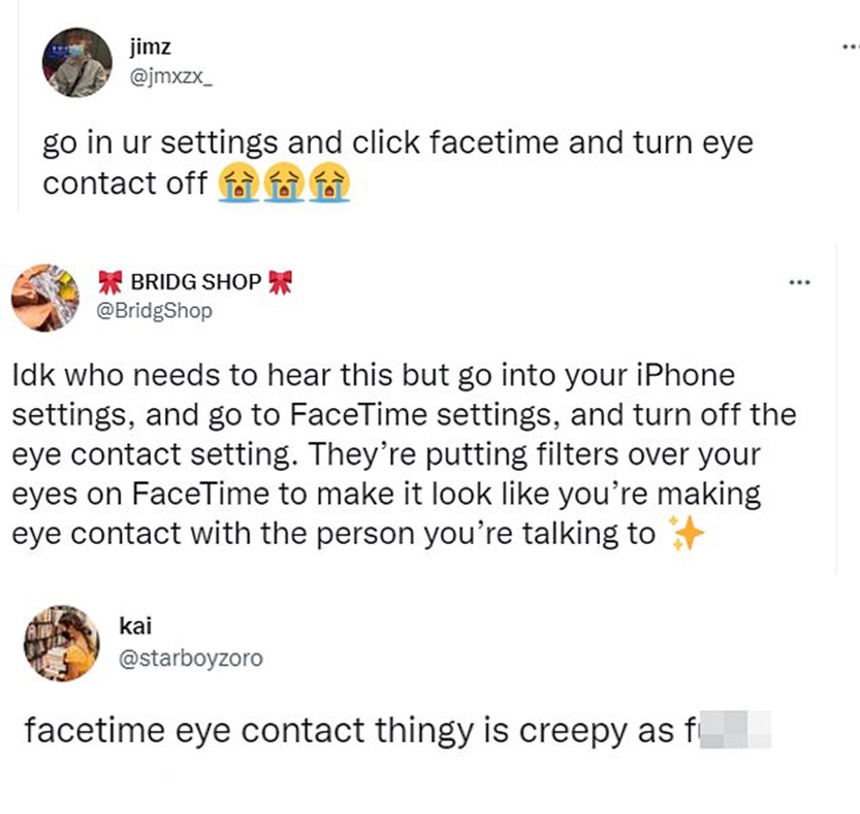The image size is (860, 814).
Task: Click the sparkles emoji ending BRIDG SHOP's tweet
Action: tap(687, 534)
